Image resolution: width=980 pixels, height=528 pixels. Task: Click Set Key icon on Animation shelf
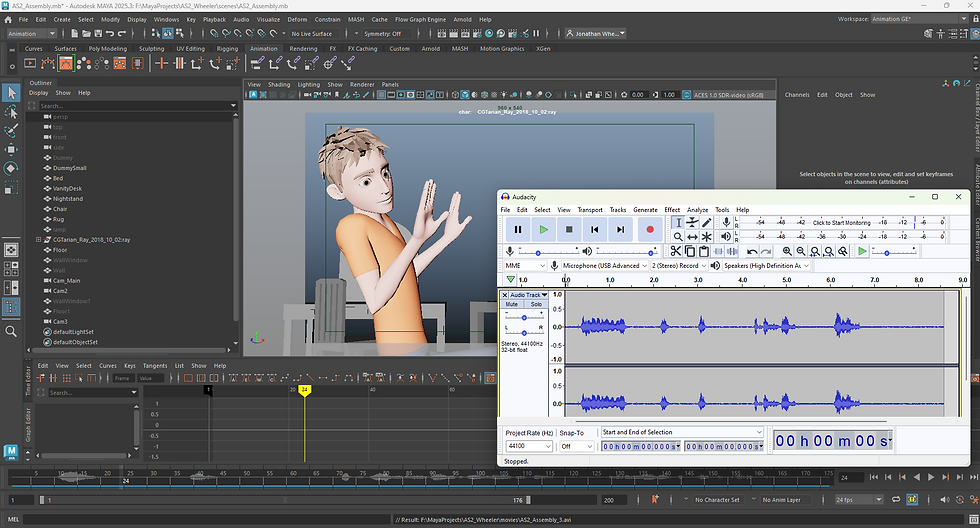[161, 63]
